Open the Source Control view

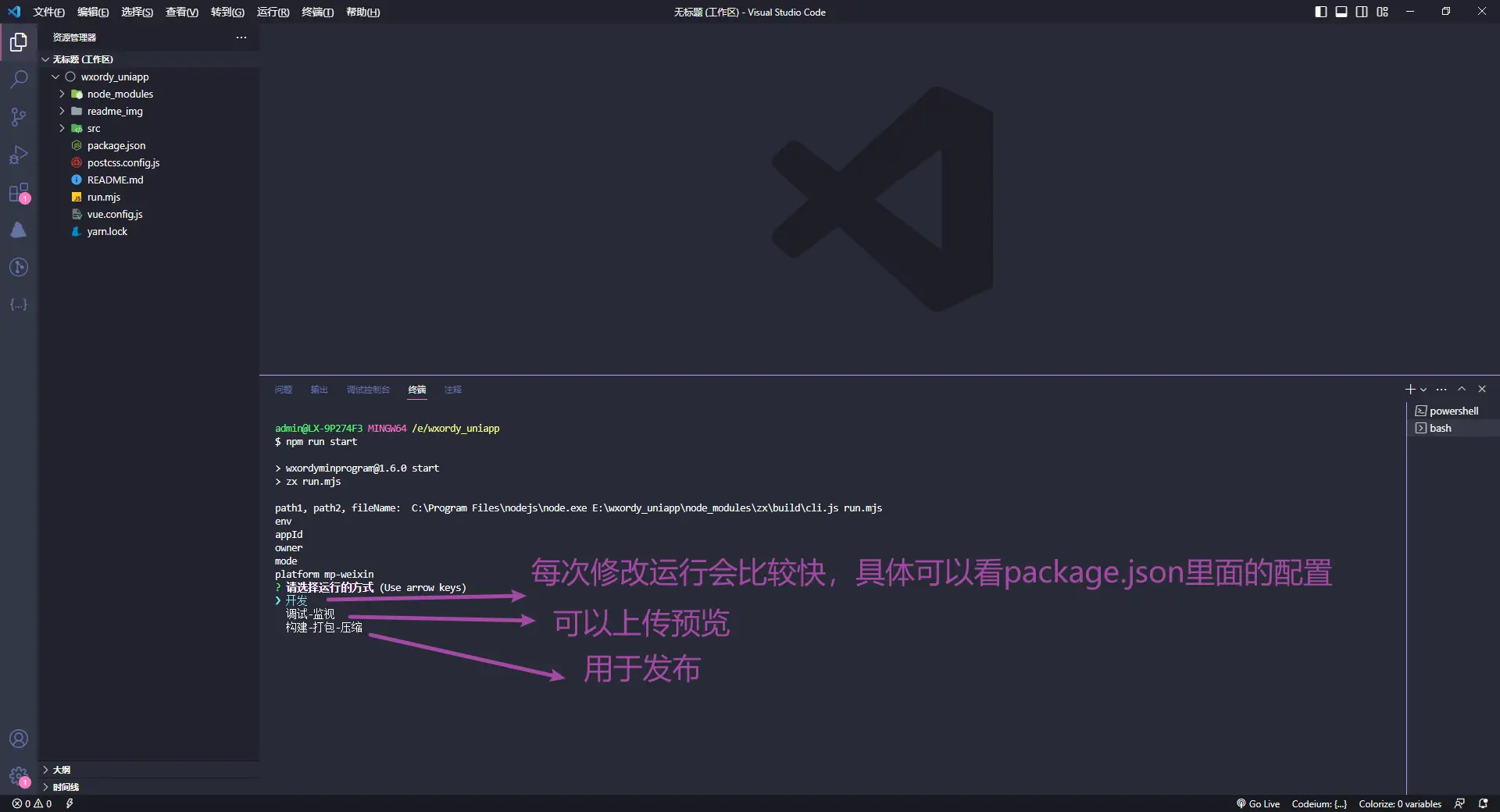point(19,116)
